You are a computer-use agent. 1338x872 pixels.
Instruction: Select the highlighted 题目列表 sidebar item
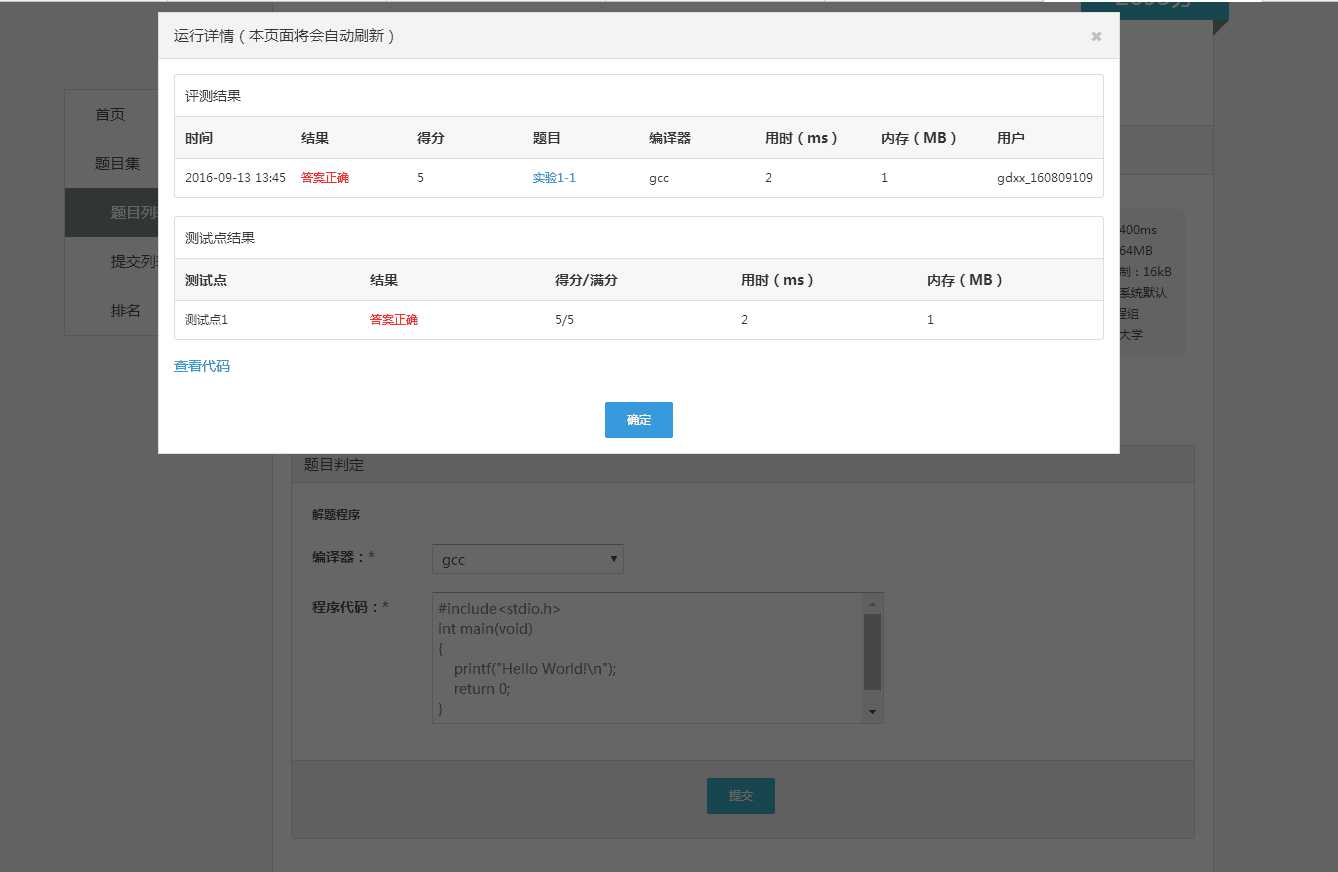point(112,212)
